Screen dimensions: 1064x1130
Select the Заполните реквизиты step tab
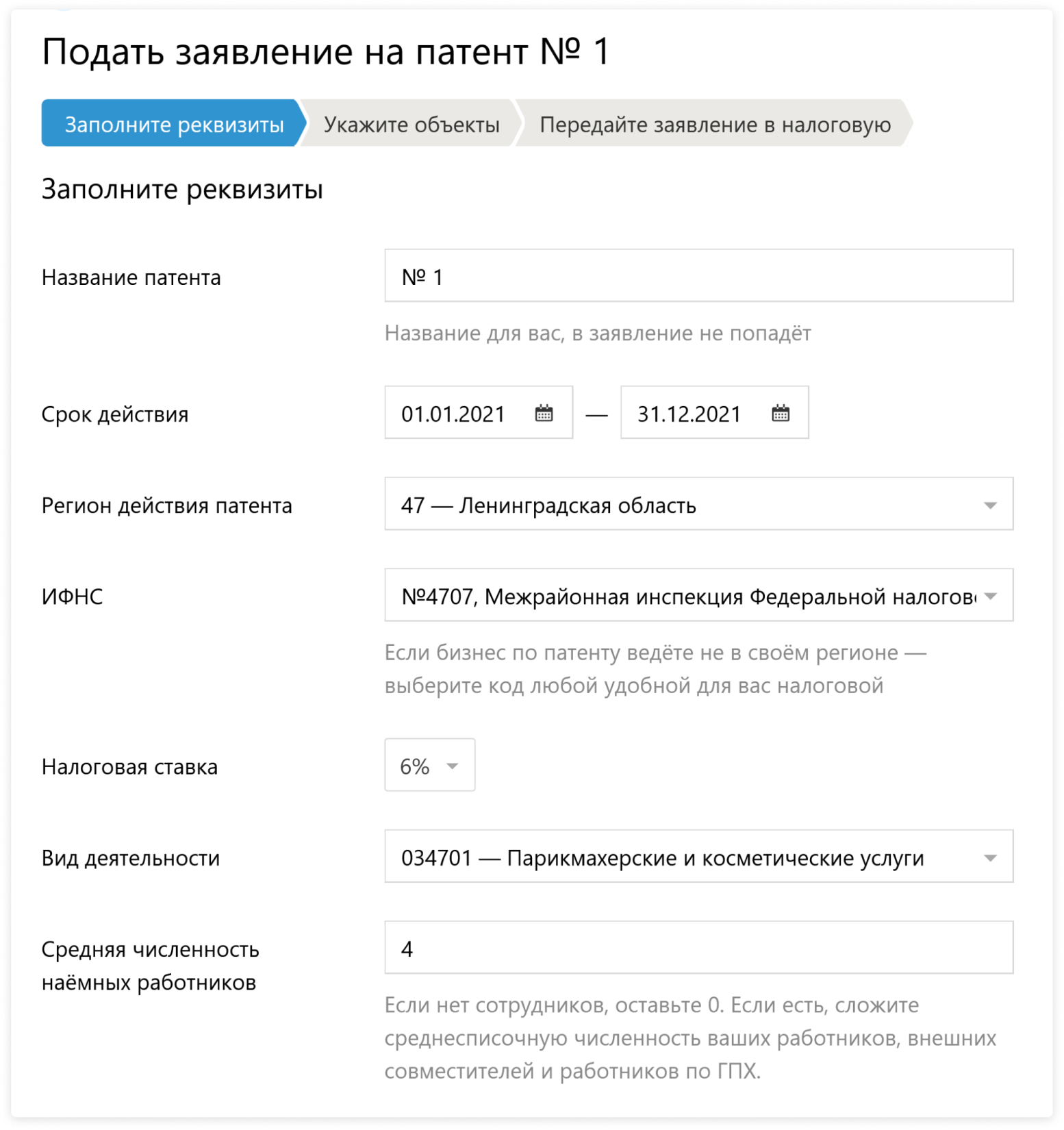pos(174,125)
